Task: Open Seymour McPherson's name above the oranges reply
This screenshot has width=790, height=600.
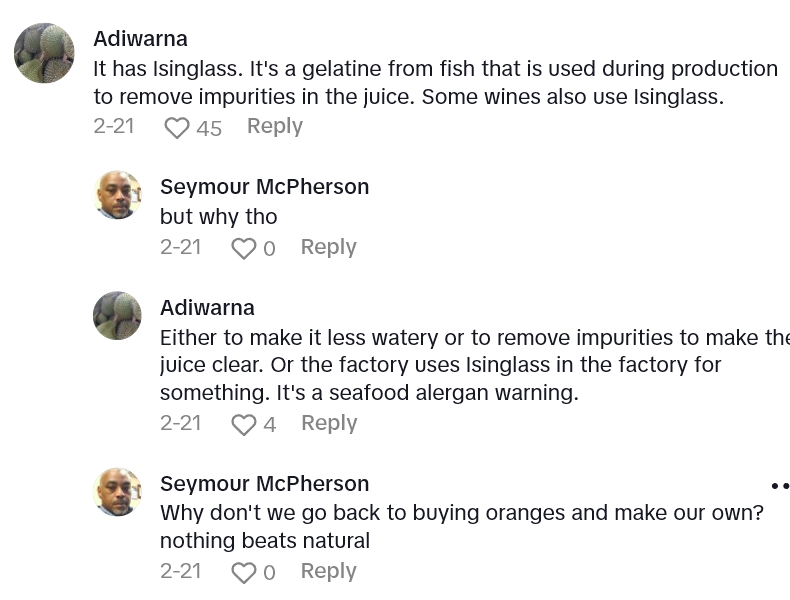Action: tap(264, 484)
